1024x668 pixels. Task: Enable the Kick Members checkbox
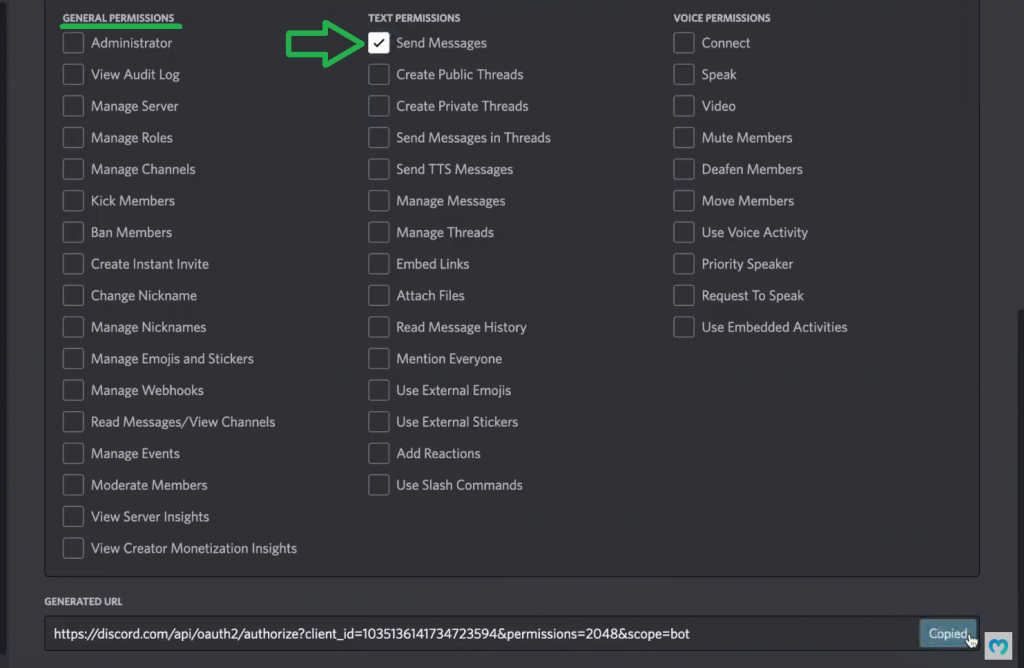pos(73,201)
